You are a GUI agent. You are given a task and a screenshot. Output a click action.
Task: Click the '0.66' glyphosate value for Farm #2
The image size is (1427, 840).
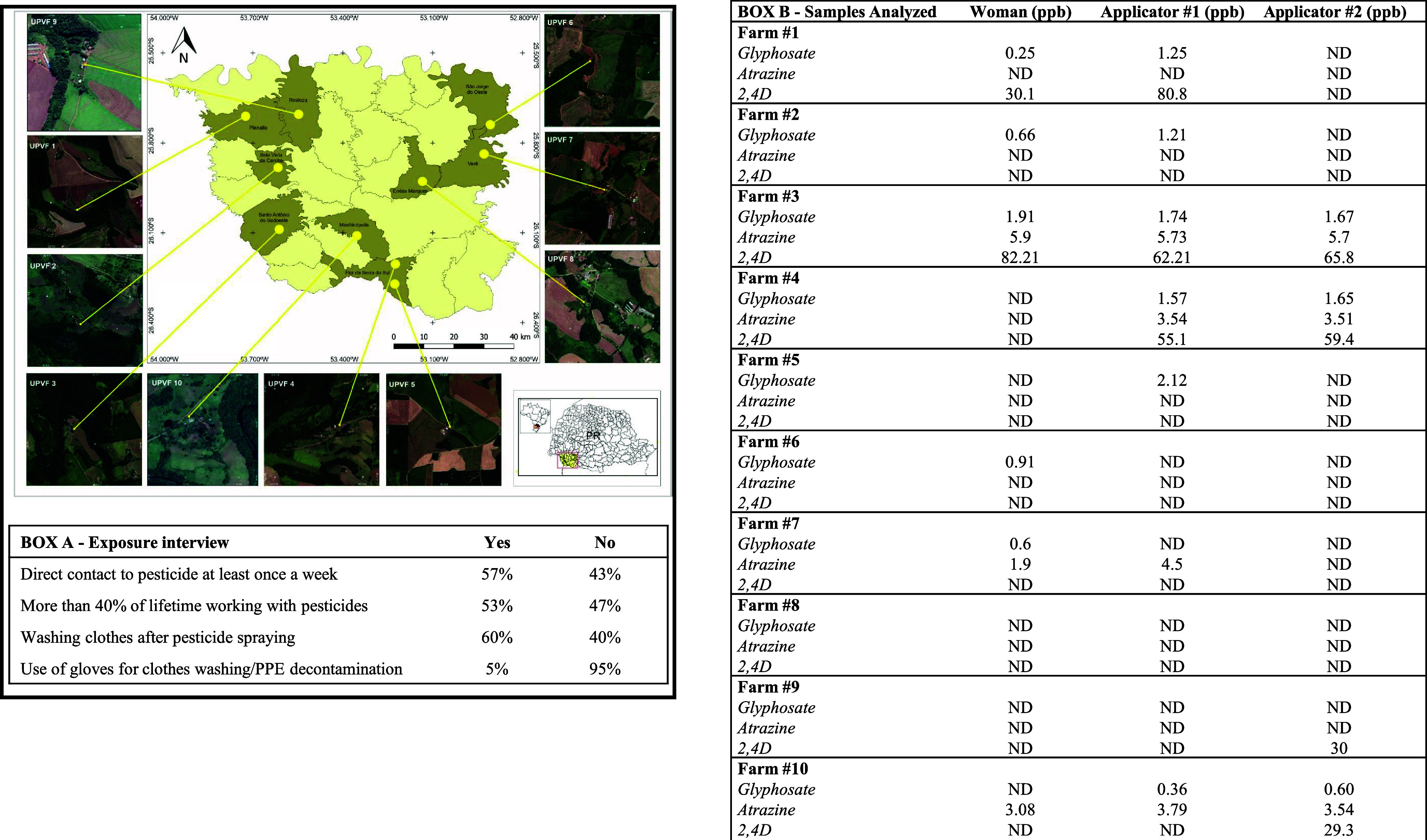(1020, 135)
